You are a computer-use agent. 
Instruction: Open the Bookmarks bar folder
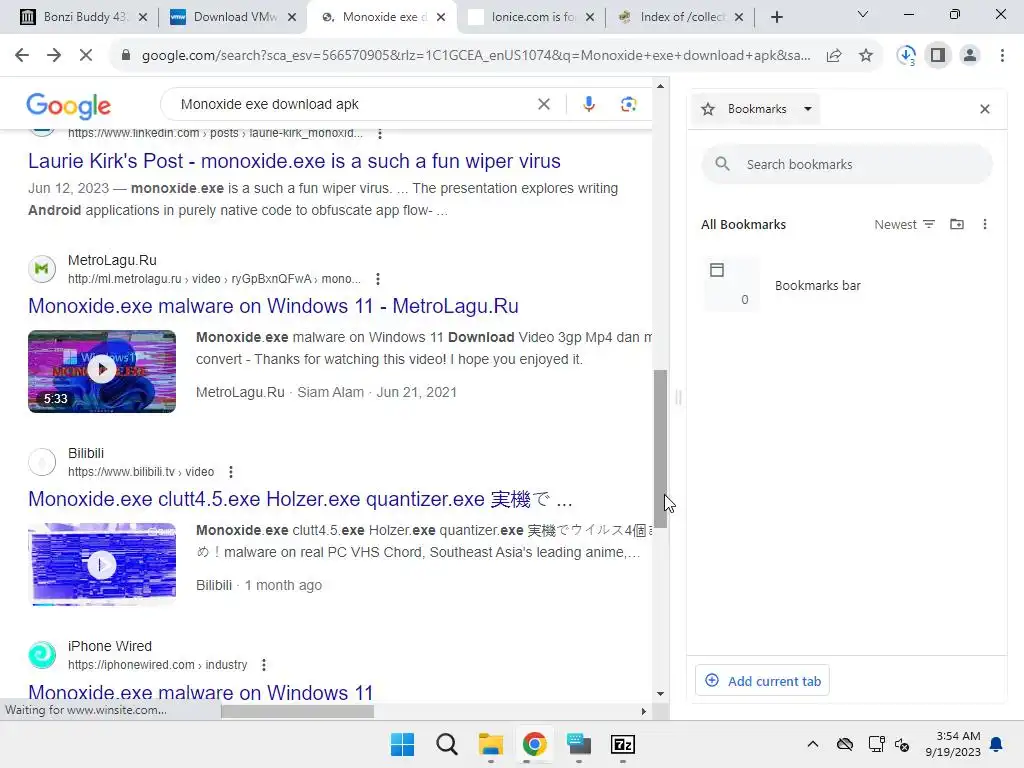coord(848,285)
